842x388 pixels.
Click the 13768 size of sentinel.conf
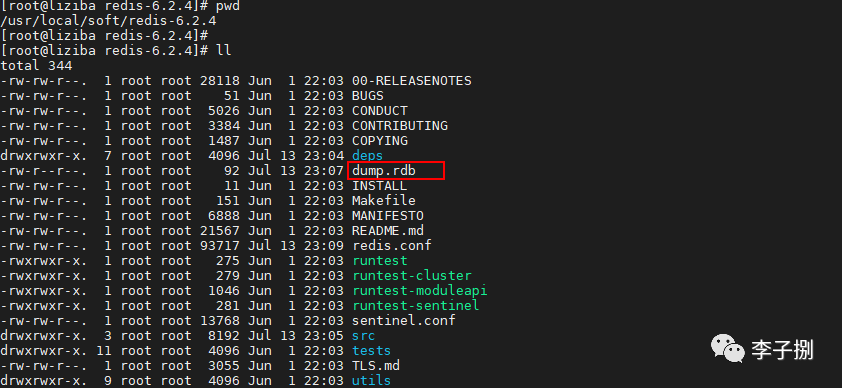(x=220, y=321)
